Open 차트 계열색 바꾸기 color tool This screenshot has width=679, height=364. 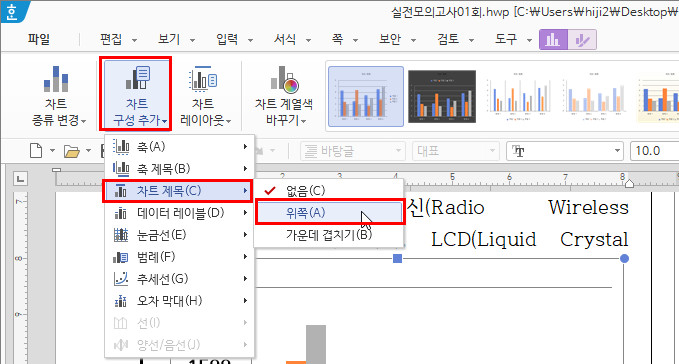coord(284,96)
